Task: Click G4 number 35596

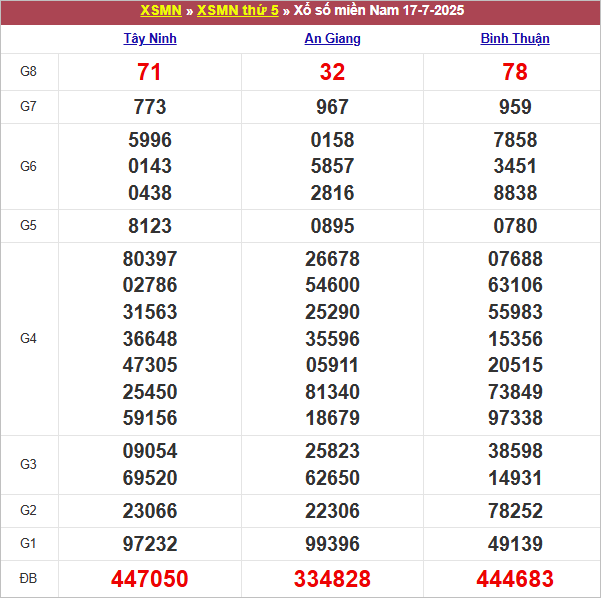Action: 332,339
